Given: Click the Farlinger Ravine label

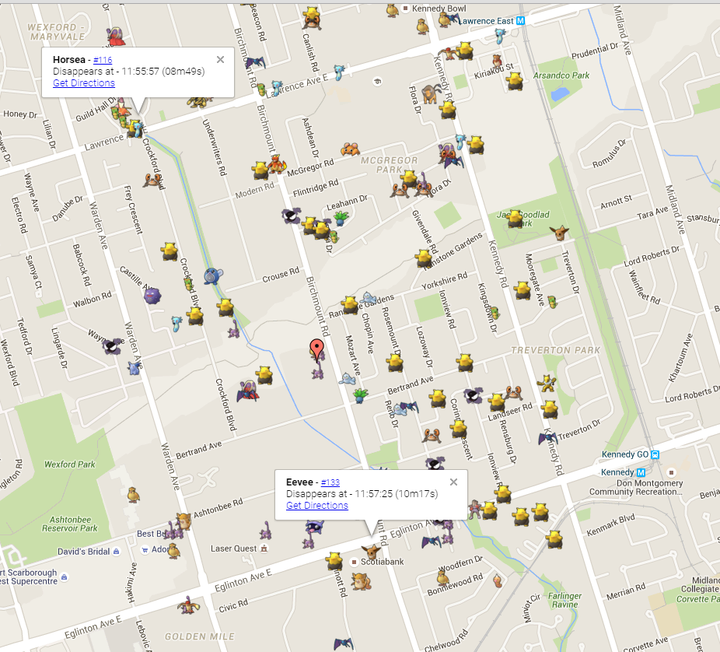Looking at the screenshot, I should tap(565, 600).
